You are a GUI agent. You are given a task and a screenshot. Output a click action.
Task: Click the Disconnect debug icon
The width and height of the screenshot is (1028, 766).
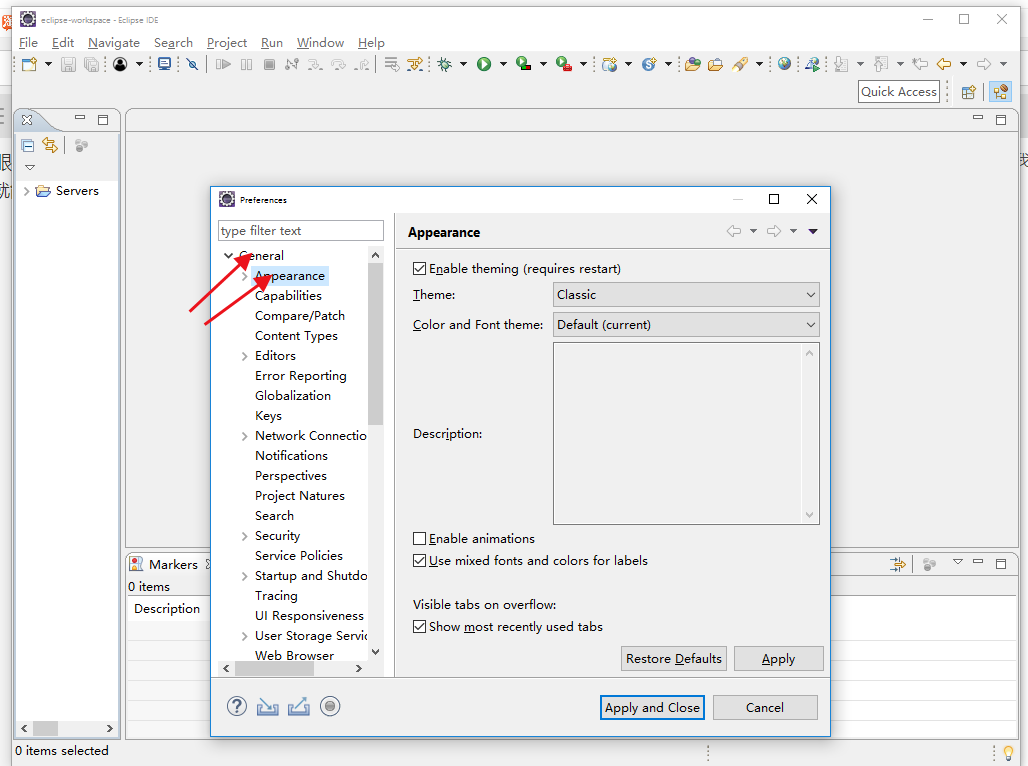click(x=292, y=64)
